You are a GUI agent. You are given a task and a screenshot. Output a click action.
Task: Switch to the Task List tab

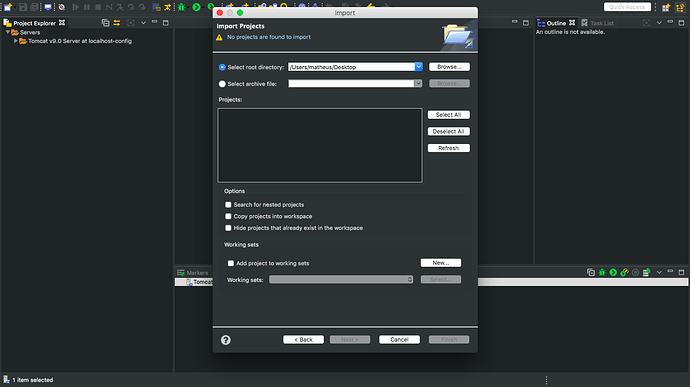pyautogui.click(x=597, y=23)
